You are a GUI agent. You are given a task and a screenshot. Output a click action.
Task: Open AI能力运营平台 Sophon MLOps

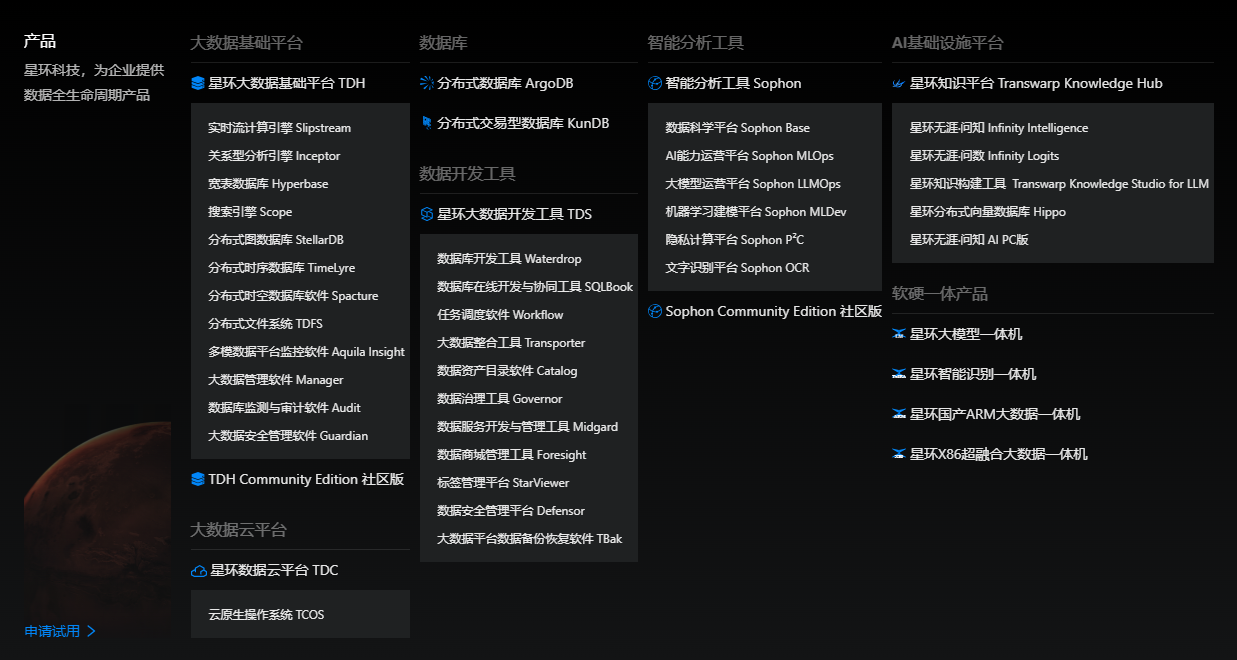pos(749,156)
